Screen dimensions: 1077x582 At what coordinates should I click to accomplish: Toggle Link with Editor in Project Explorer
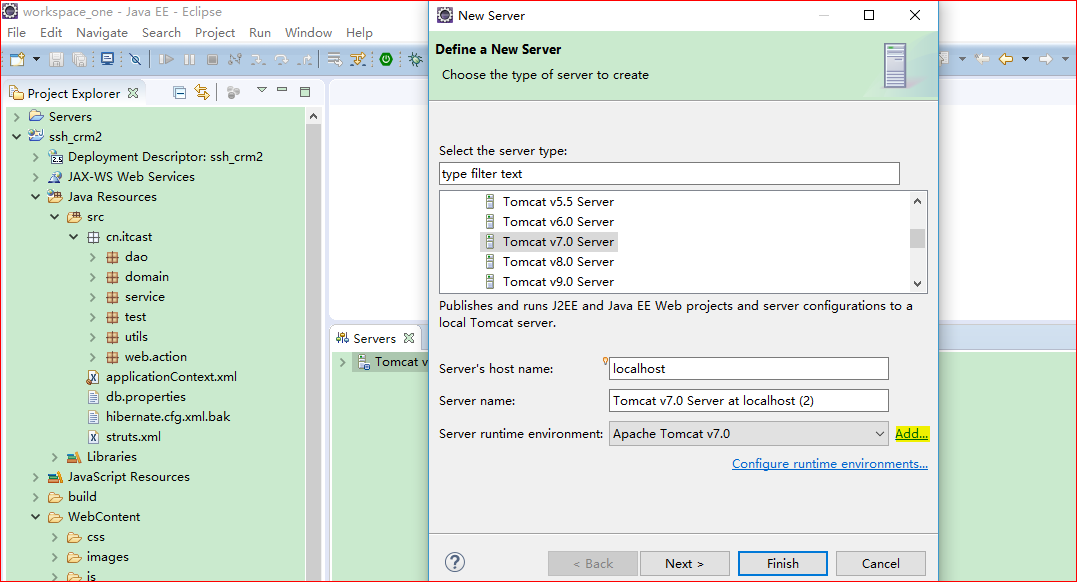(x=202, y=92)
